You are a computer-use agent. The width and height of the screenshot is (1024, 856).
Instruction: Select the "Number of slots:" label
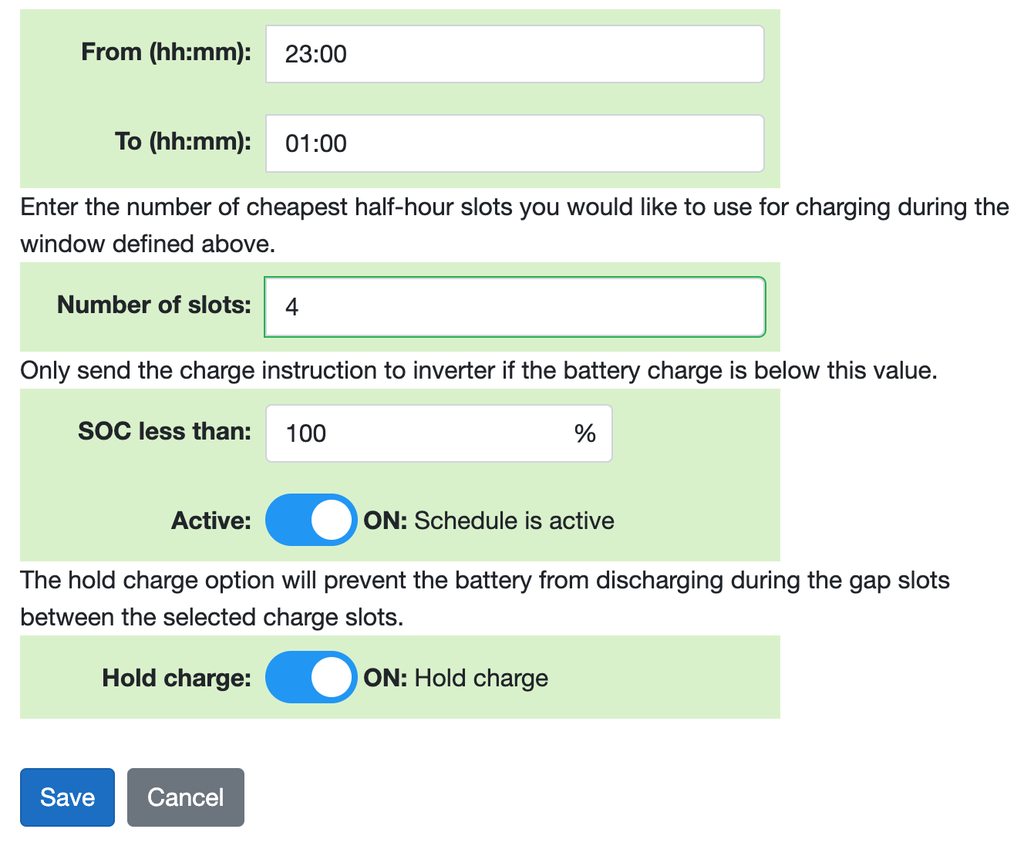(154, 305)
